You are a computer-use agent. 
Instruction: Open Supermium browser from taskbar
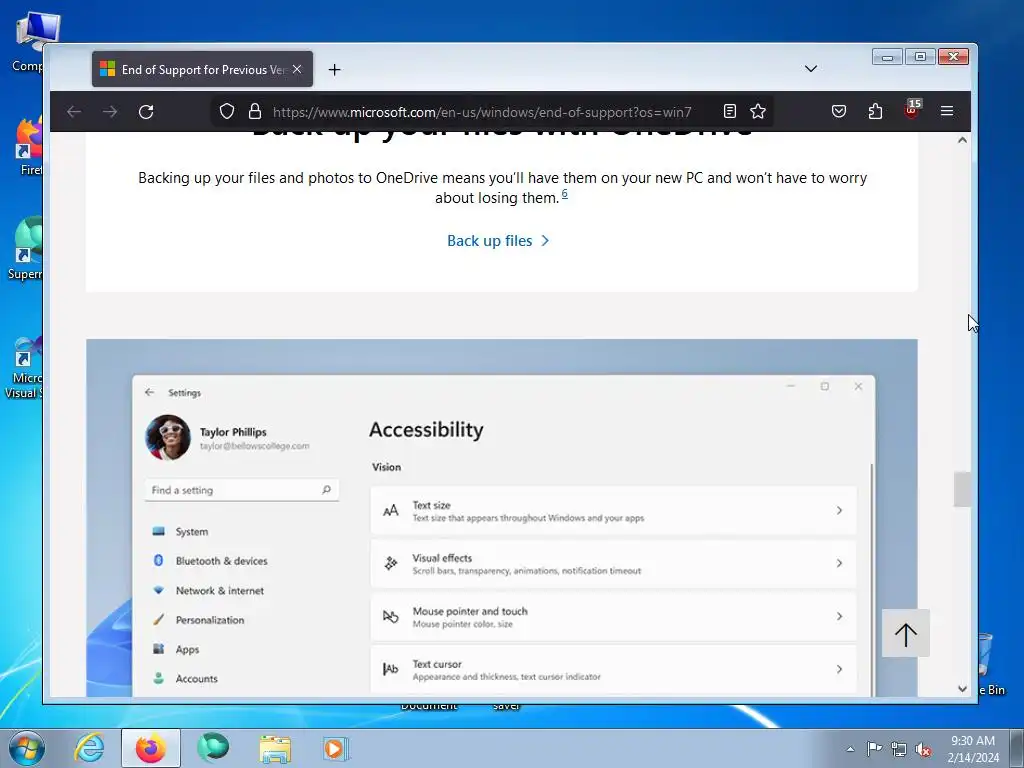(213, 748)
